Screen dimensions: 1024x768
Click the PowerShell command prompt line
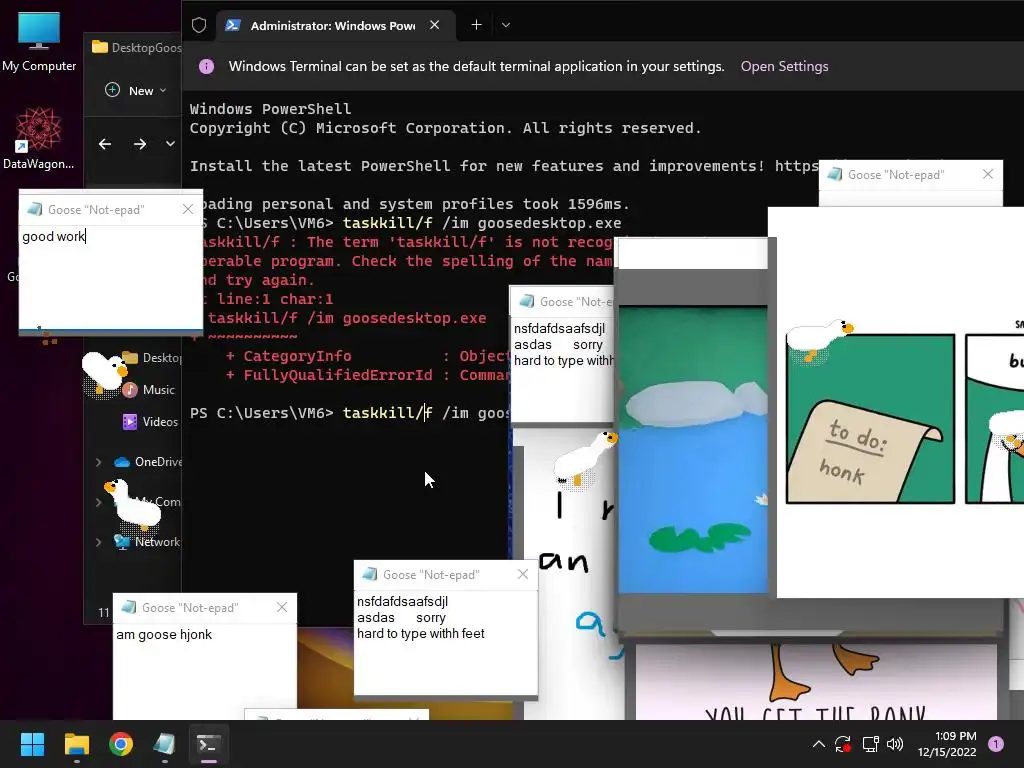(x=349, y=413)
